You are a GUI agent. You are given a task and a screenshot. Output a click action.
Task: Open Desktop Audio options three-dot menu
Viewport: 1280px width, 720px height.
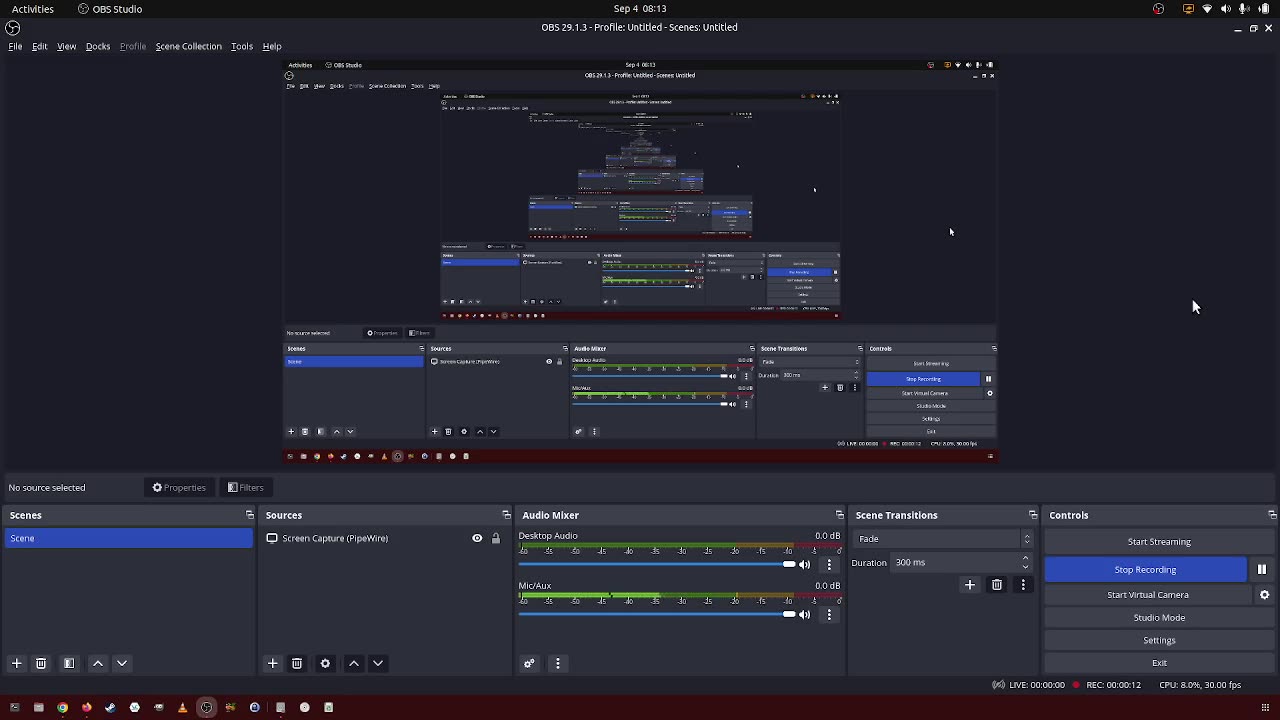(x=829, y=564)
